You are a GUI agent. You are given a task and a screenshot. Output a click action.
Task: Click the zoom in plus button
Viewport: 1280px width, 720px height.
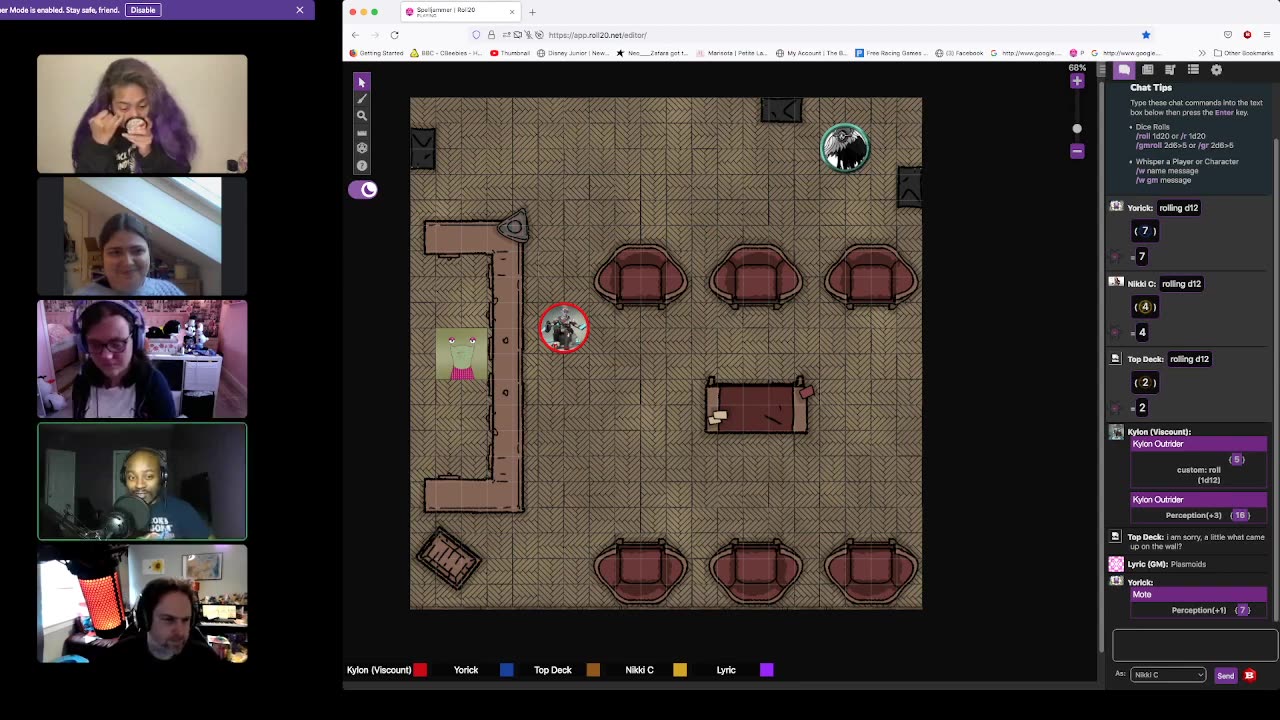[1077, 81]
